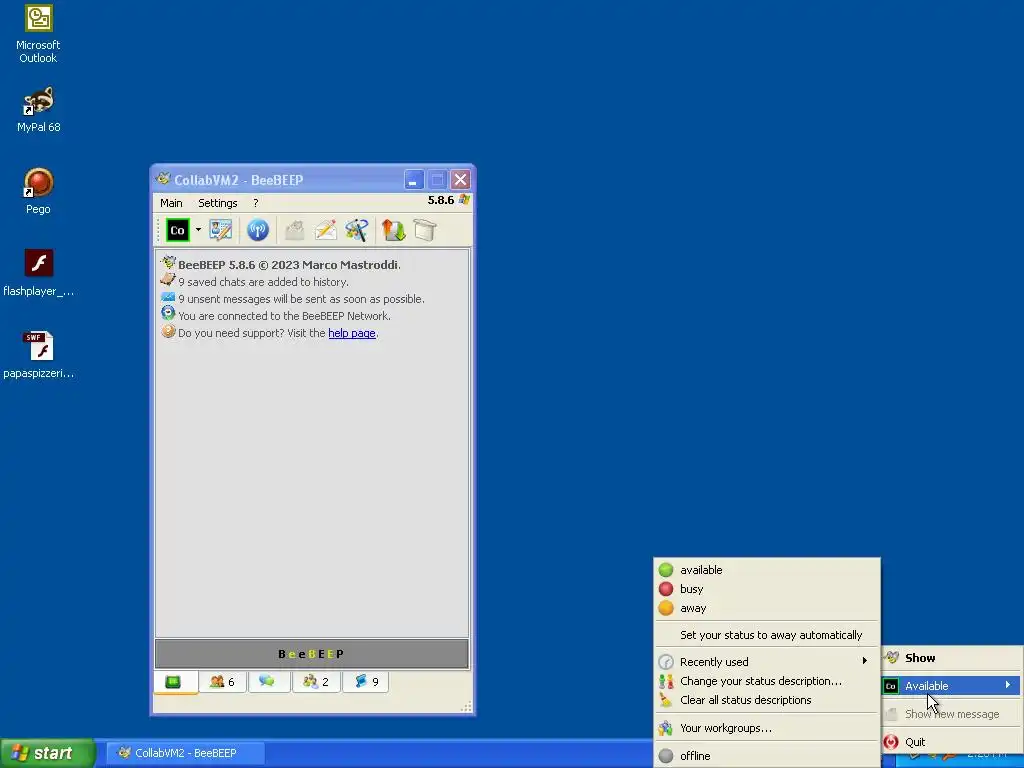
Task: Open the Pego desktop shortcut
Action: 38,191
